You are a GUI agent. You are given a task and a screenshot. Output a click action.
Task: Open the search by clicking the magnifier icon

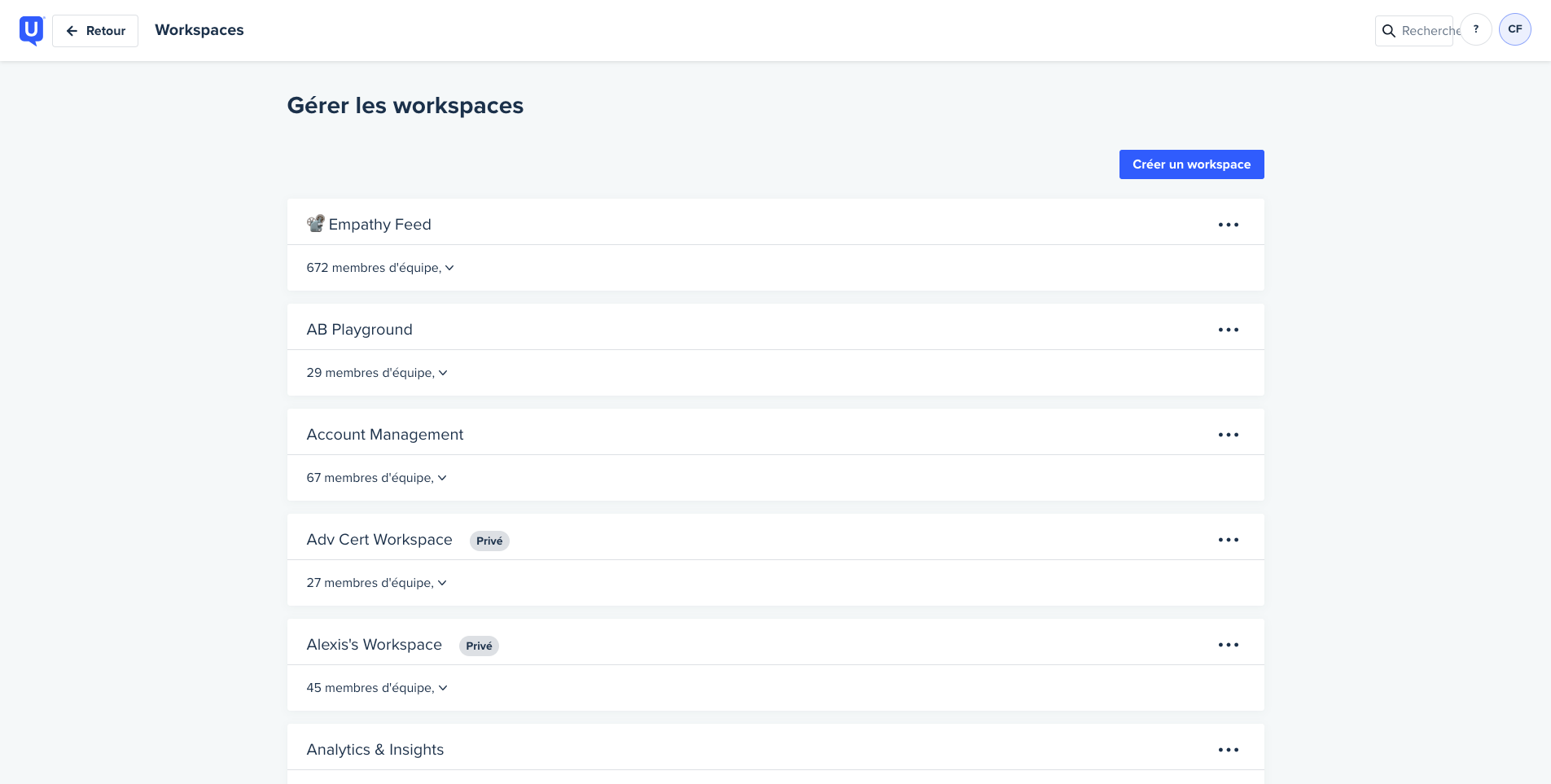tap(1389, 30)
